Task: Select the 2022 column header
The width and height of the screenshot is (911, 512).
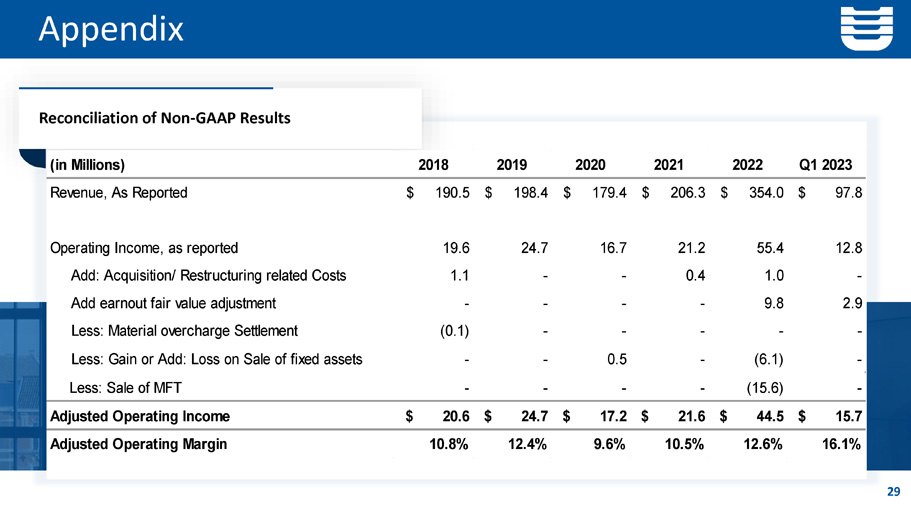Action: pyautogui.click(x=749, y=165)
